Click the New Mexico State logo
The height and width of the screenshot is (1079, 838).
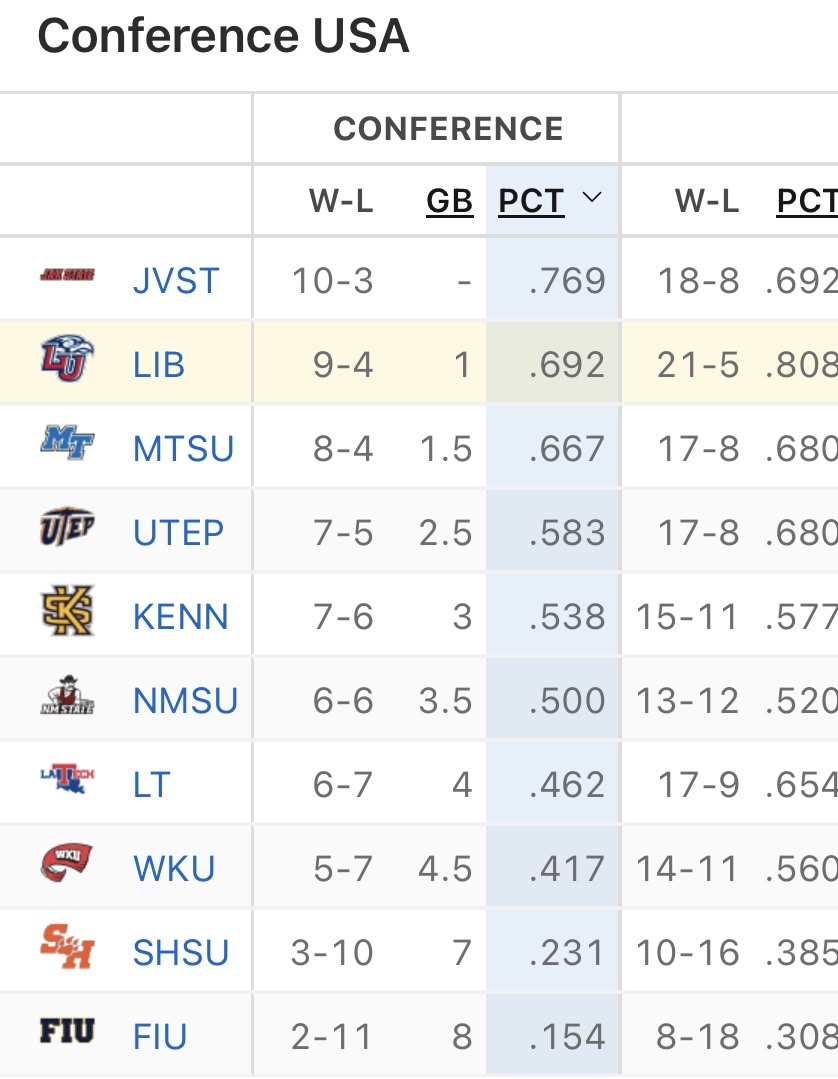67,696
